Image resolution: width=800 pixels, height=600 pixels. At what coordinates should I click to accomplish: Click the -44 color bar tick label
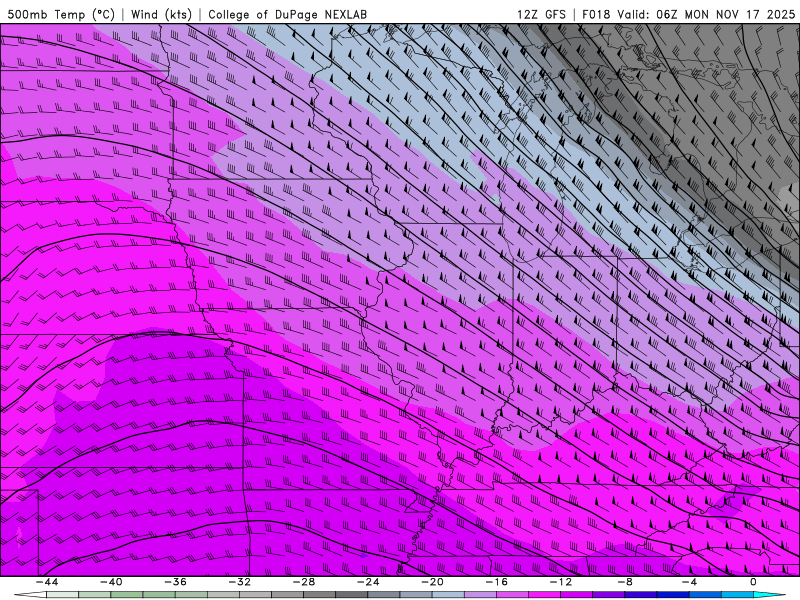pos(47,582)
